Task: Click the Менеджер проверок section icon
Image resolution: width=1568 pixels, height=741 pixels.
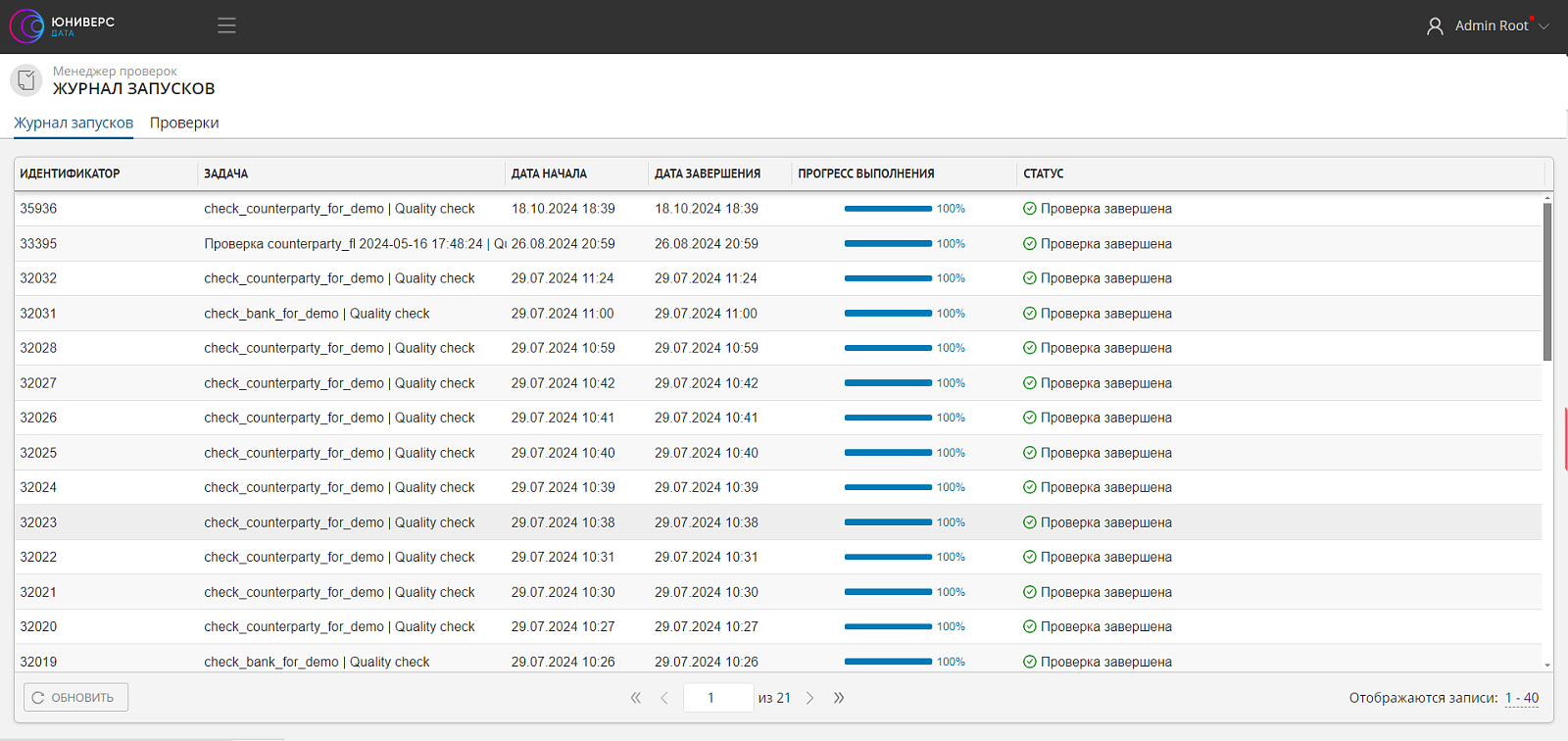Action: (26, 80)
